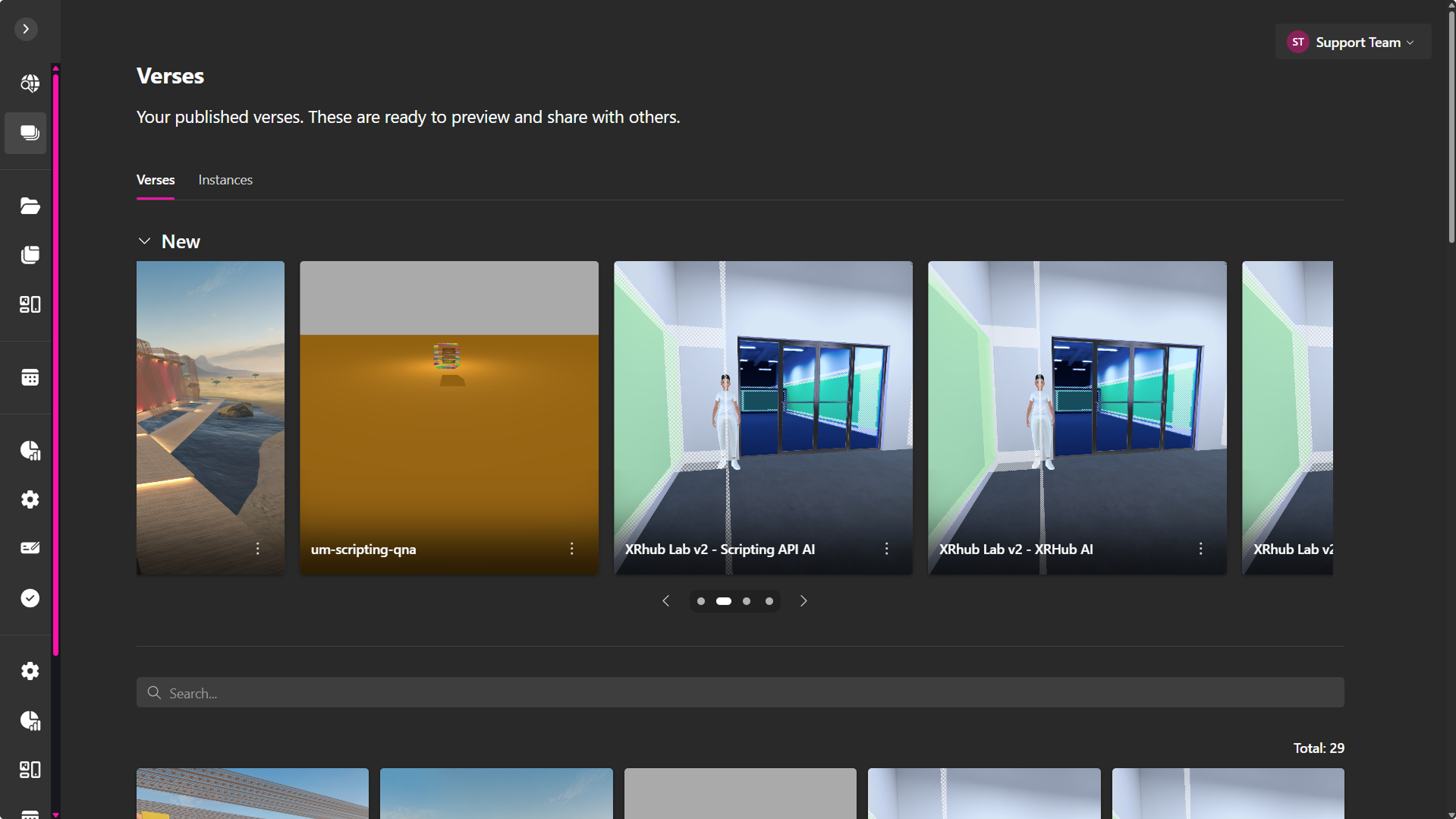Go to previous carousel page arrow
Image resolution: width=1456 pixels, height=819 pixels.
tap(665, 601)
